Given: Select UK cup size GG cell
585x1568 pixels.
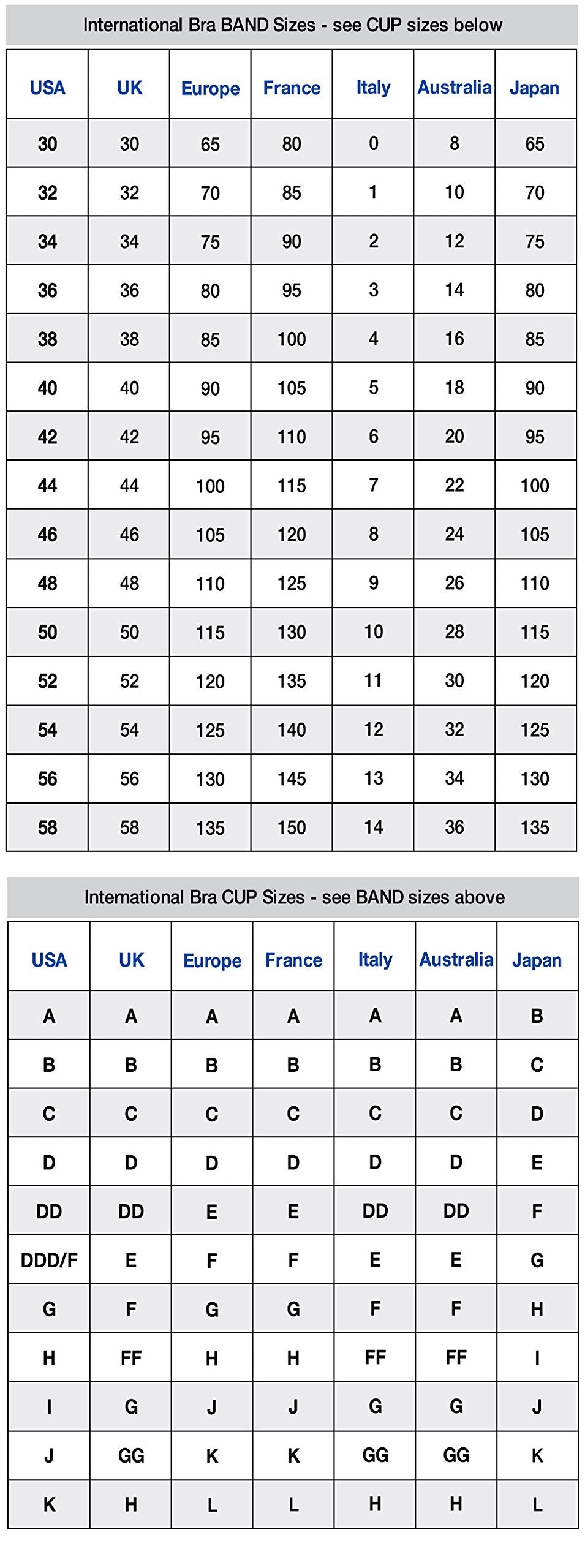Looking at the screenshot, I should [x=130, y=1455].
